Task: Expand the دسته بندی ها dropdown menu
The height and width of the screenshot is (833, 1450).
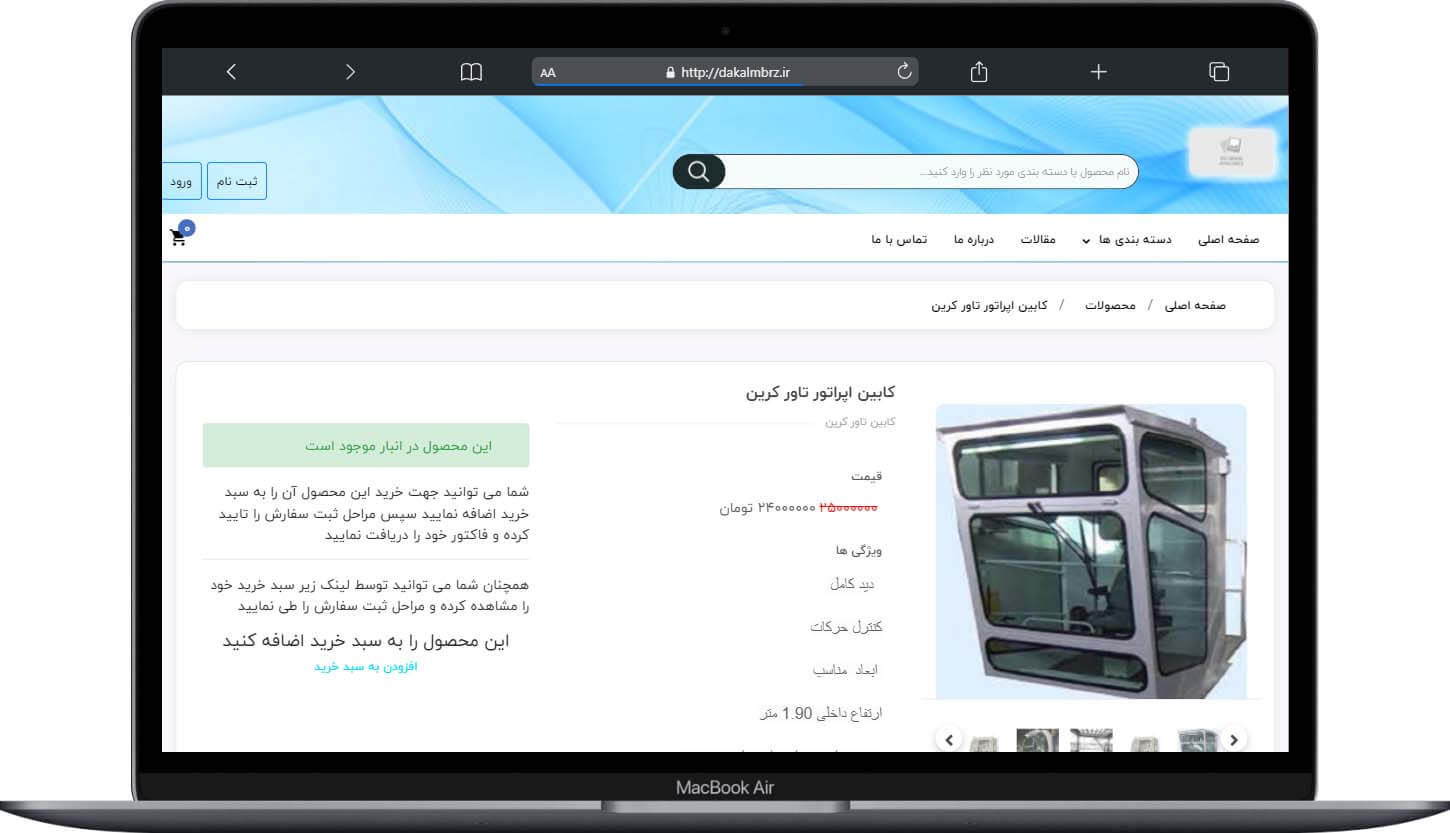Action: 1127,240
